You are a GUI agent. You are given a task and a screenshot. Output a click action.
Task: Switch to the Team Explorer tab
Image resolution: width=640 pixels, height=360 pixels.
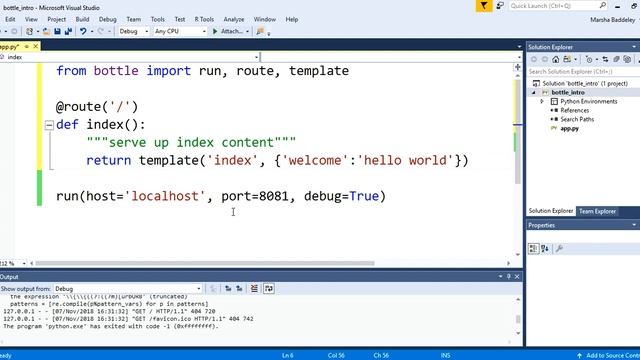[x=597, y=211]
